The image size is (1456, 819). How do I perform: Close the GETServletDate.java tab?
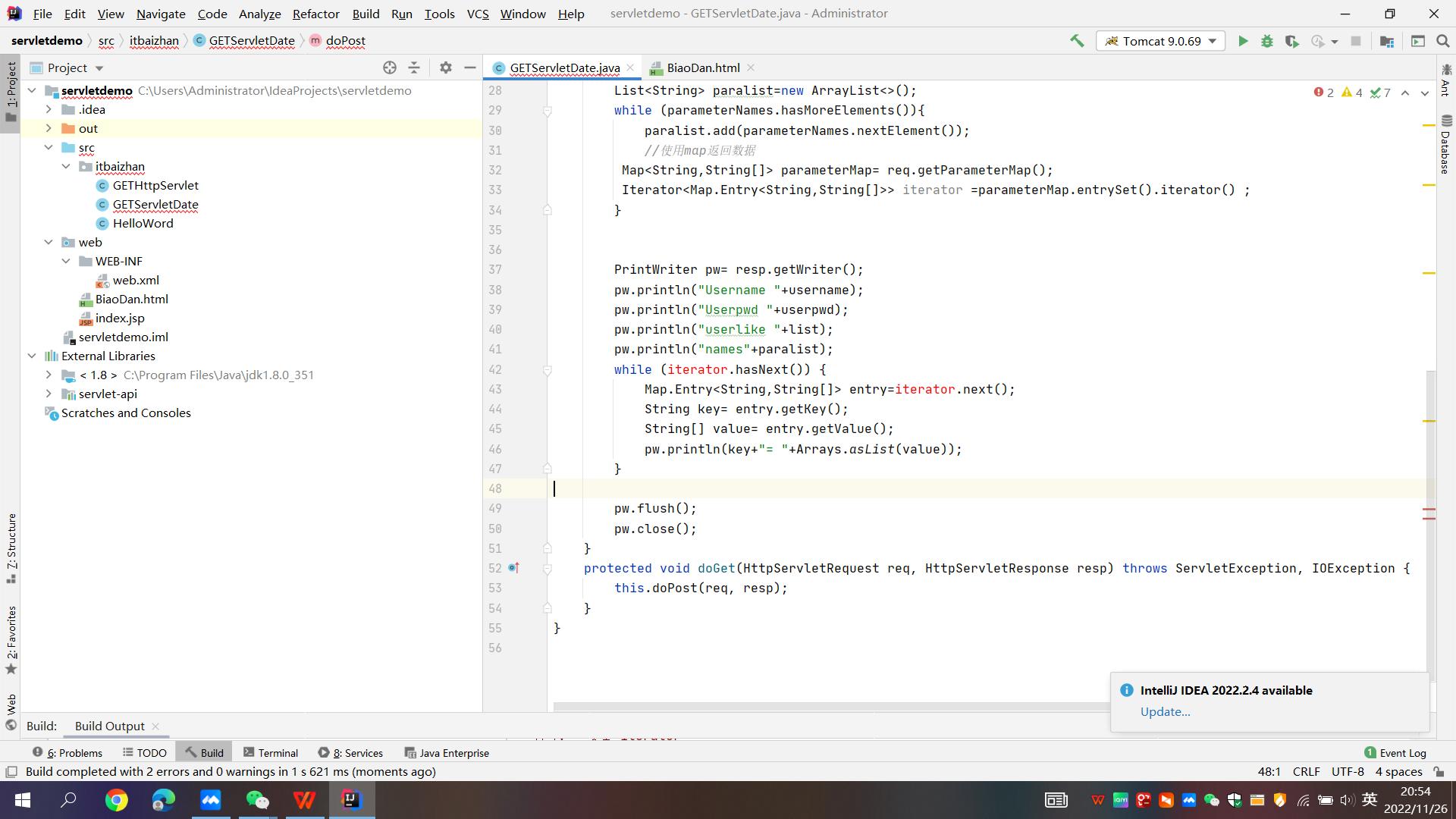click(x=630, y=67)
